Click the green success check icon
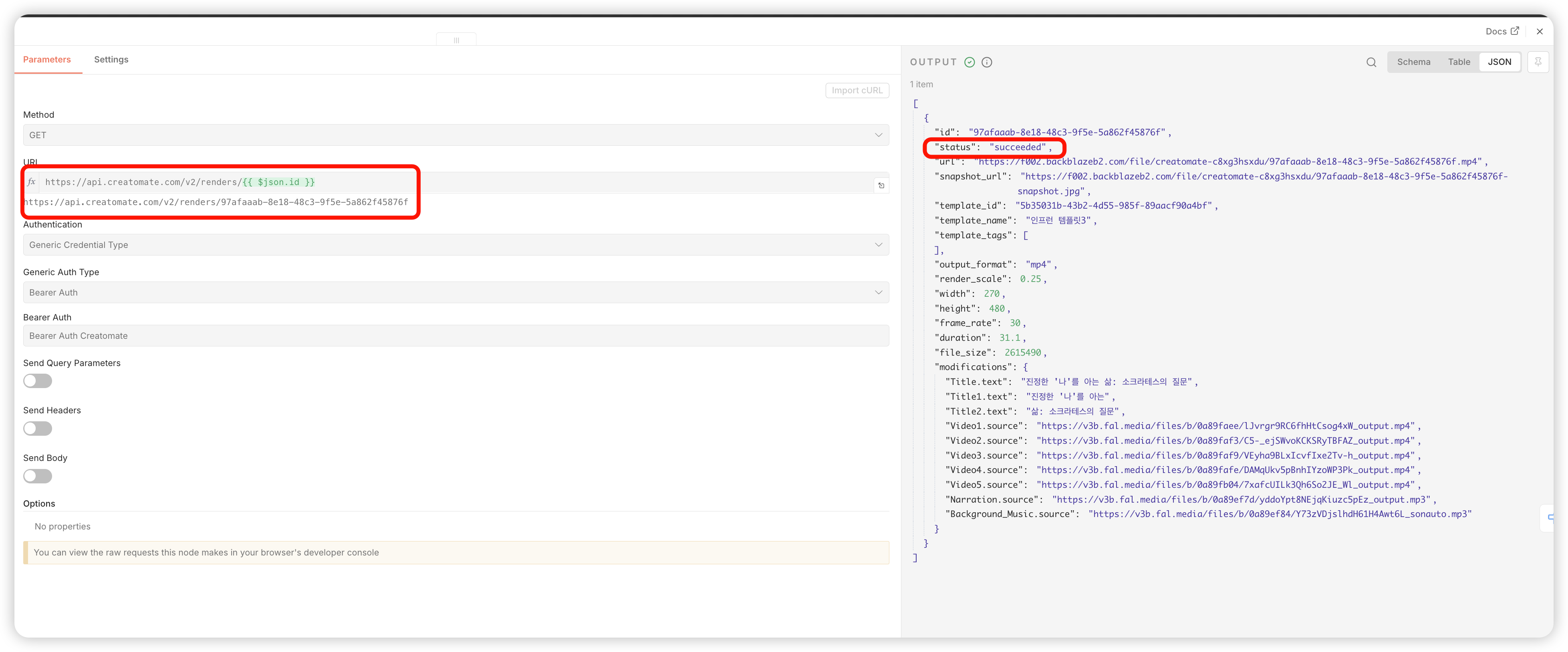The width and height of the screenshot is (1568, 652). pyautogui.click(x=969, y=62)
